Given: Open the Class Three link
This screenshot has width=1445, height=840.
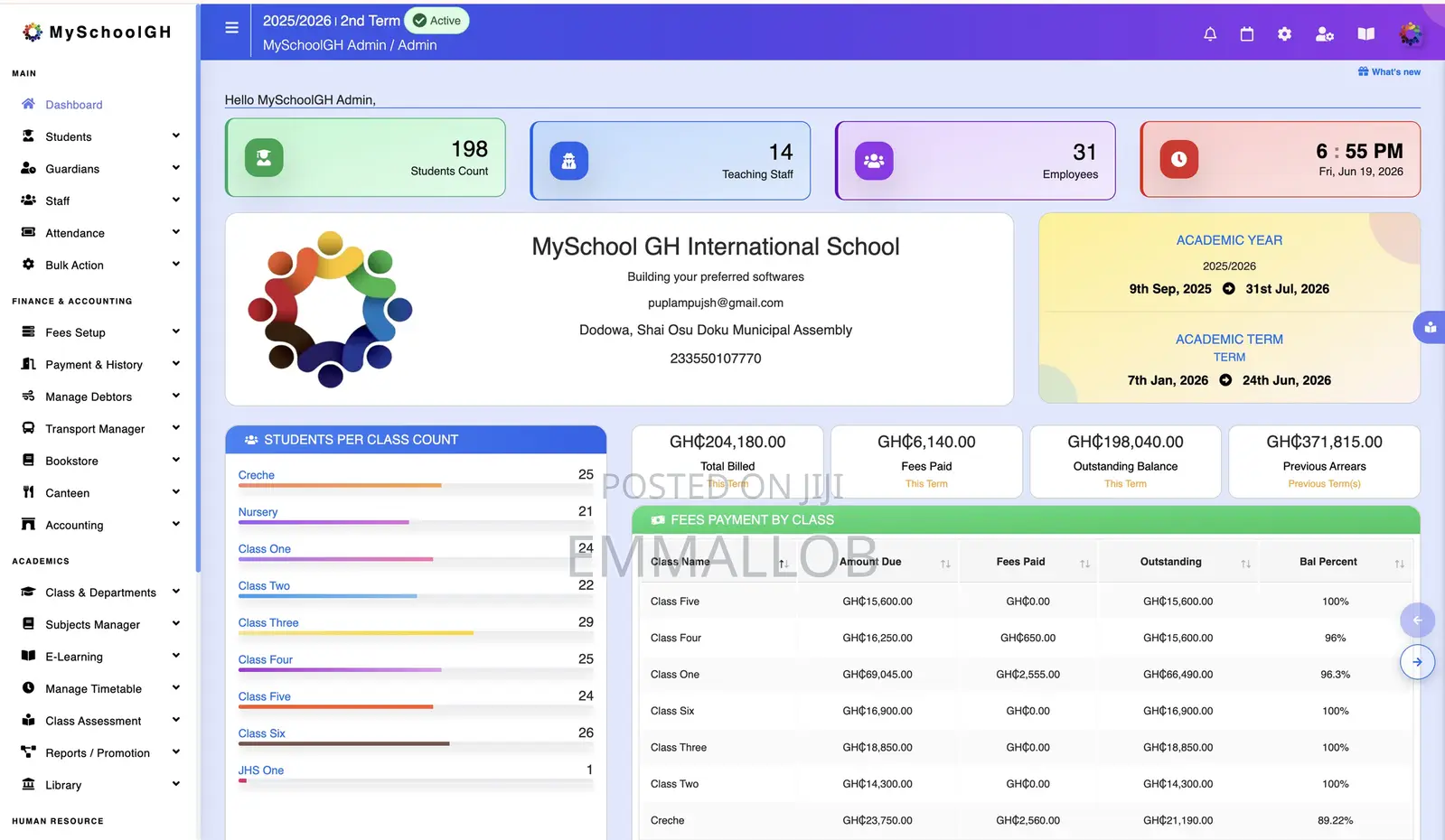Looking at the screenshot, I should [x=268, y=623].
